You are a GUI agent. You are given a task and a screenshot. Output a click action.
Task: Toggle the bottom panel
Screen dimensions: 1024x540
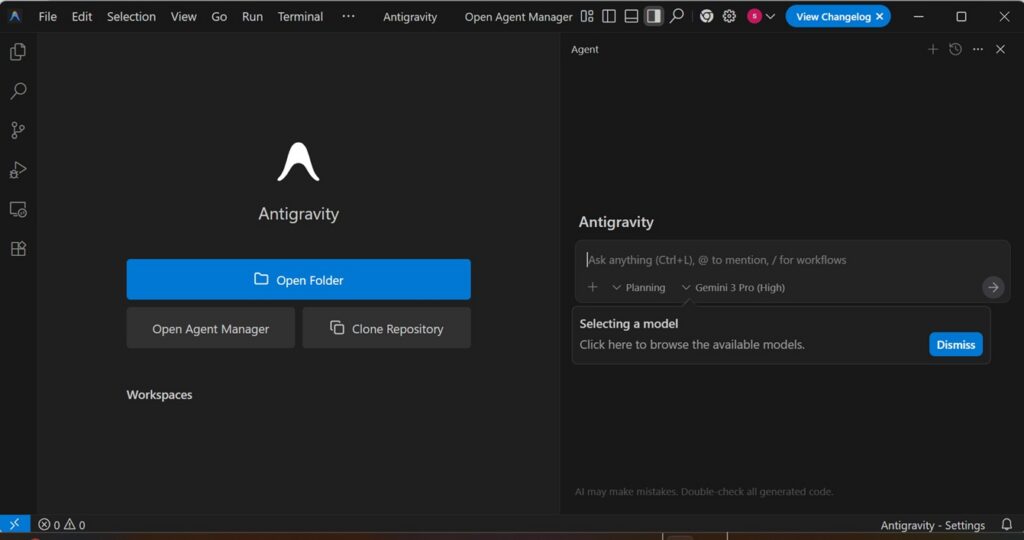(x=631, y=16)
